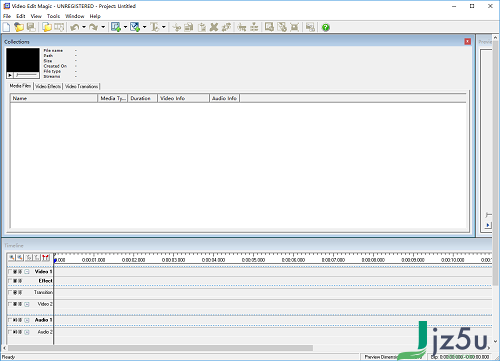The height and width of the screenshot is (361, 500).
Task: Open the Help menu
Action: pos(95,16)
